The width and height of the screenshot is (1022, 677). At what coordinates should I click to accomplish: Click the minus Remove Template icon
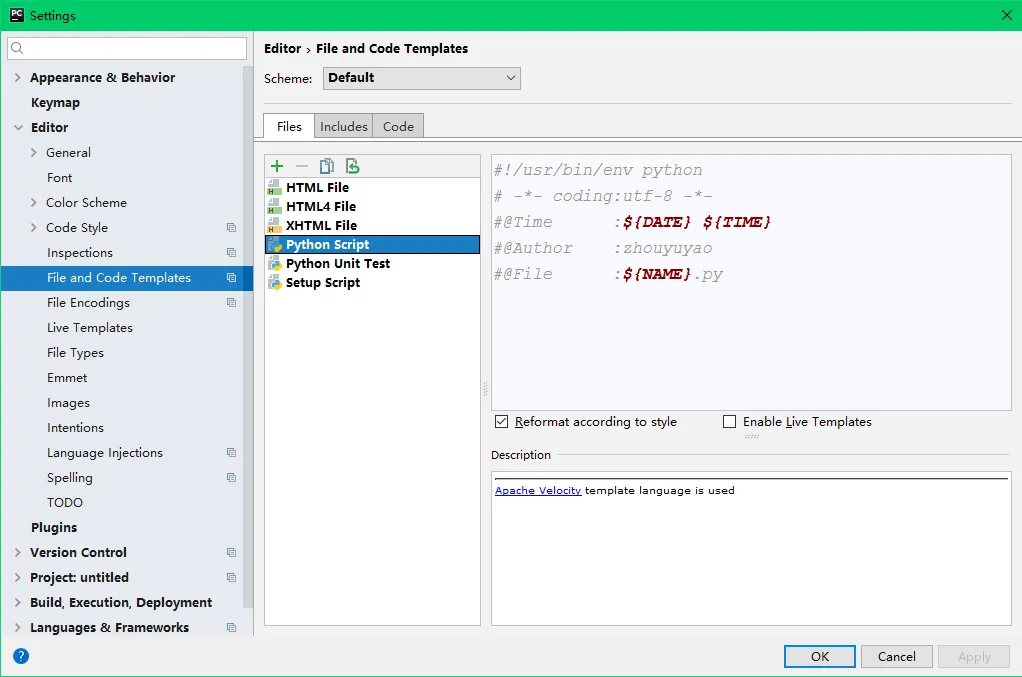(x=302, y=166)
